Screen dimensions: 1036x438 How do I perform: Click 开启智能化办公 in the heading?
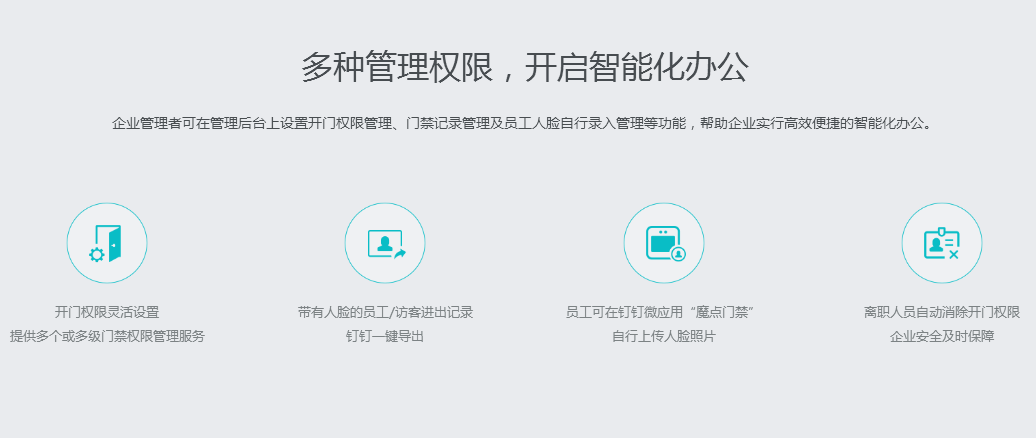pos(636,68)
